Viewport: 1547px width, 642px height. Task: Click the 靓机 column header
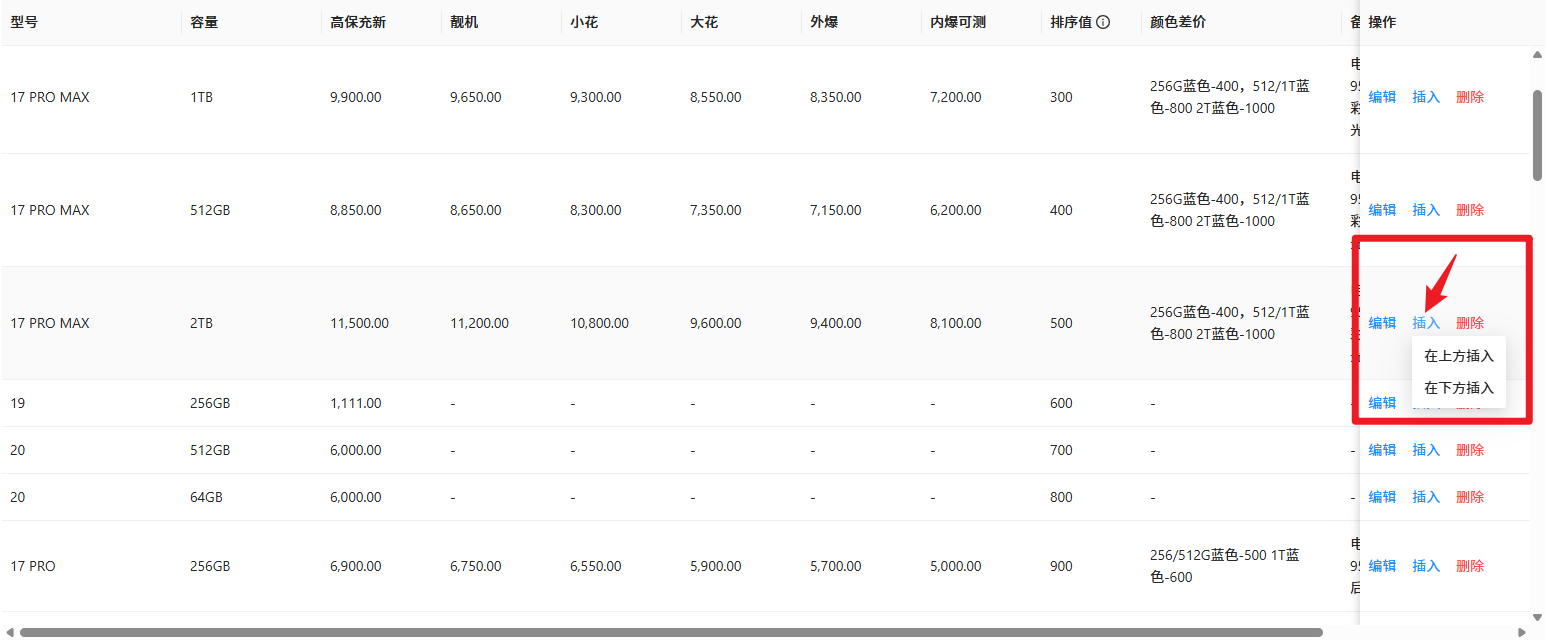pos(464,22)
